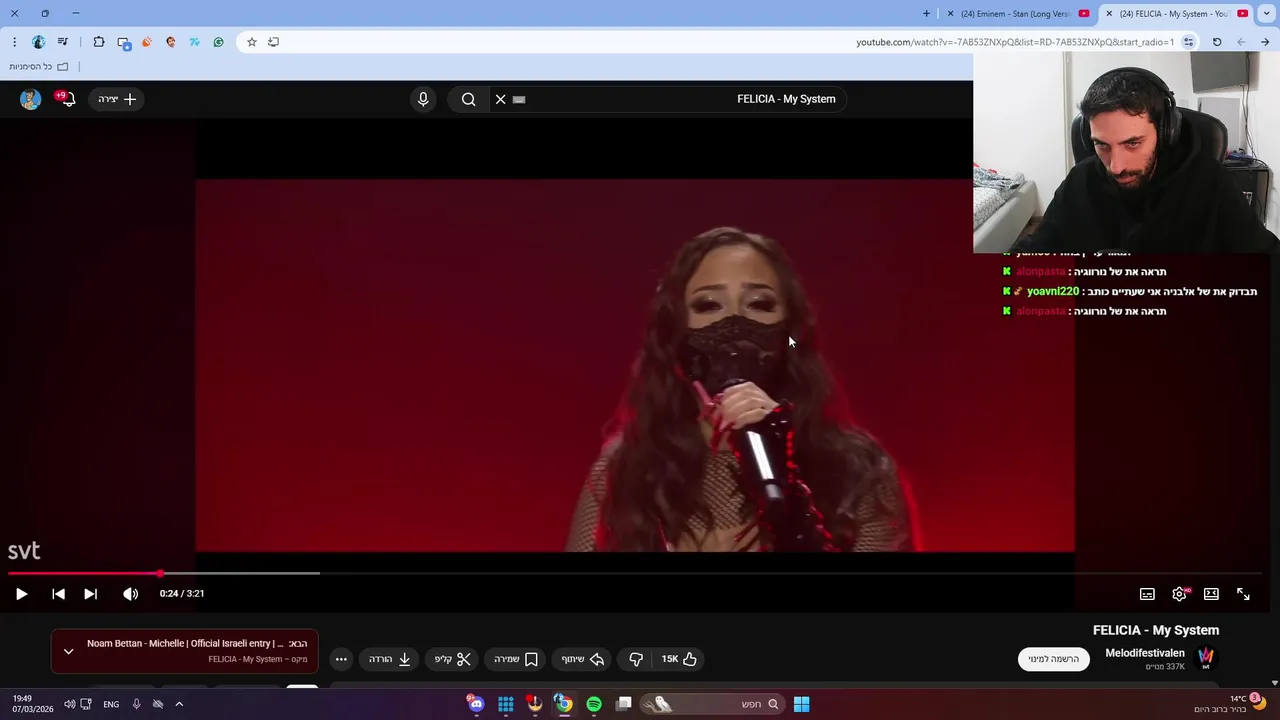
Task: Open the share dialog (שיתוף)
Action: point(583,659)
